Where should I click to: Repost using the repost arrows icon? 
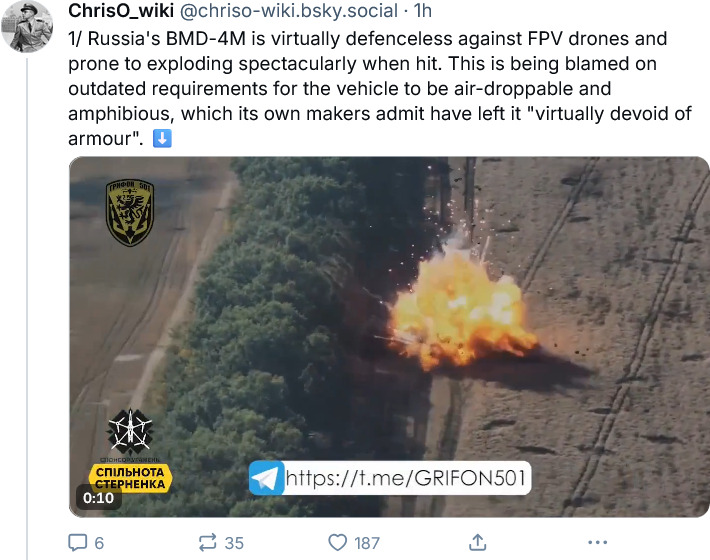tap(208, 542)
